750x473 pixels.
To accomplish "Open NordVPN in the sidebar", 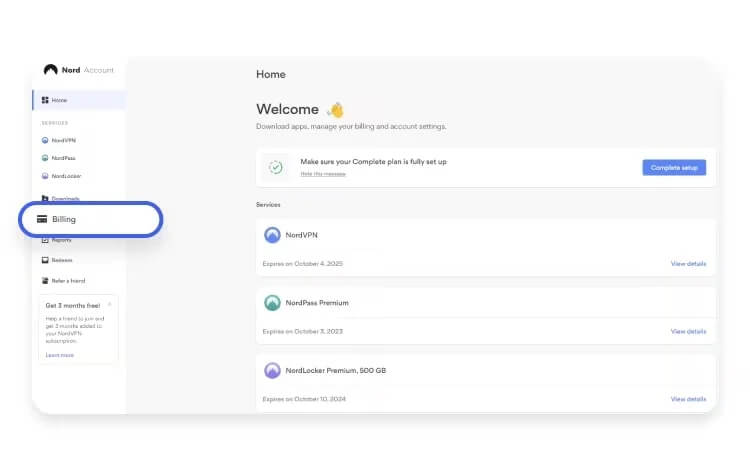I will point(64,140).
